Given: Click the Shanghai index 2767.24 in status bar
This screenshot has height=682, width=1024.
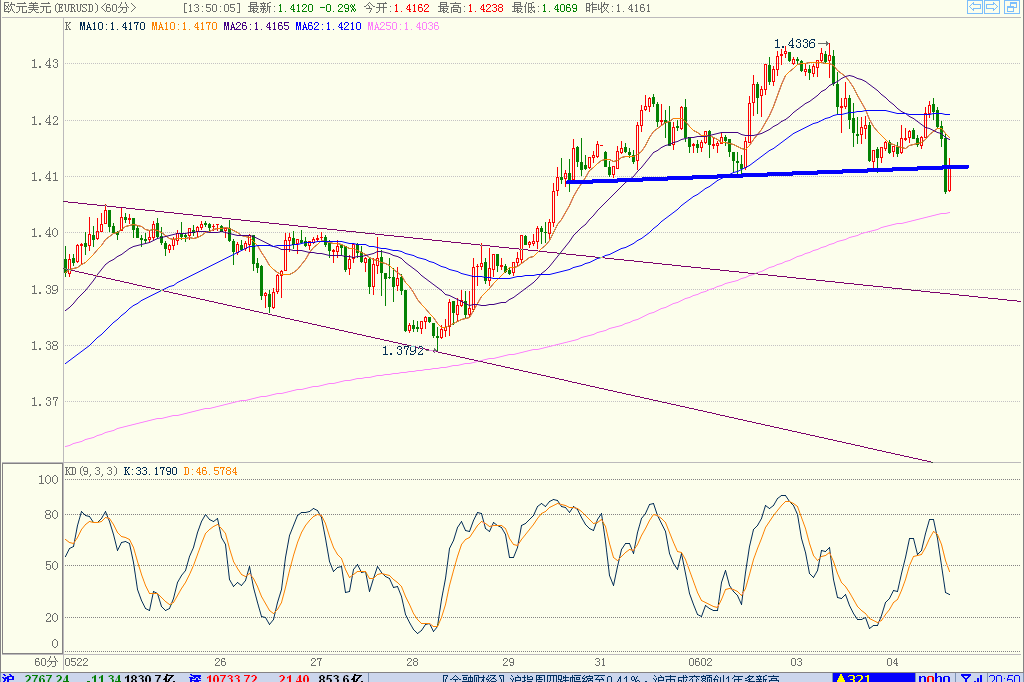Looking at the screenshot, I should click(x=47, y=678).
